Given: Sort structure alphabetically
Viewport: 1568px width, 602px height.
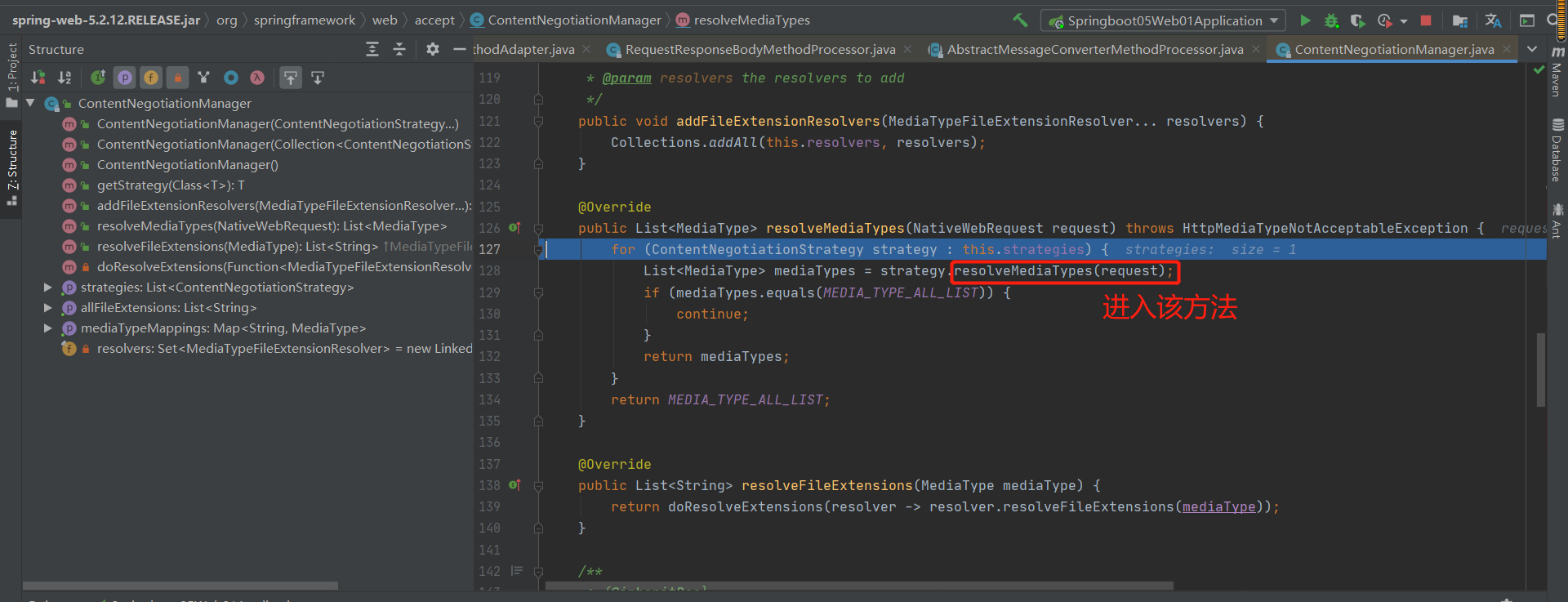Looking at the screenshot, I should (x=65, y=78).
